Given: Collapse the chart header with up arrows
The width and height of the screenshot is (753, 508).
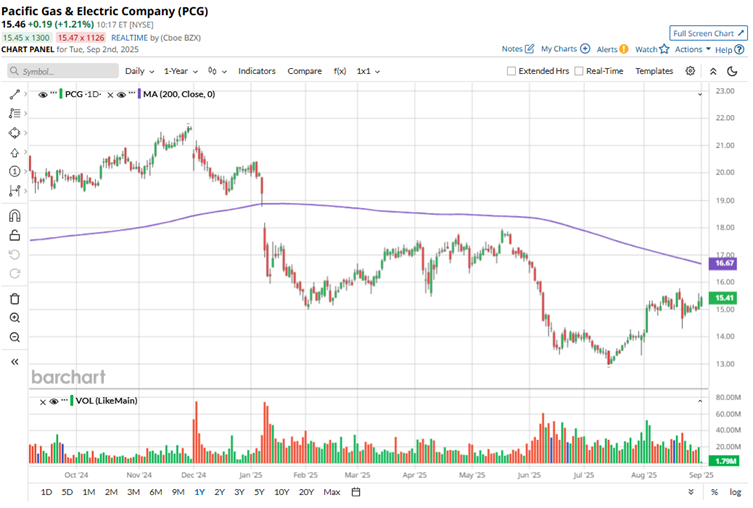Looking at the screenshot, I should click(x=713, y=72).
